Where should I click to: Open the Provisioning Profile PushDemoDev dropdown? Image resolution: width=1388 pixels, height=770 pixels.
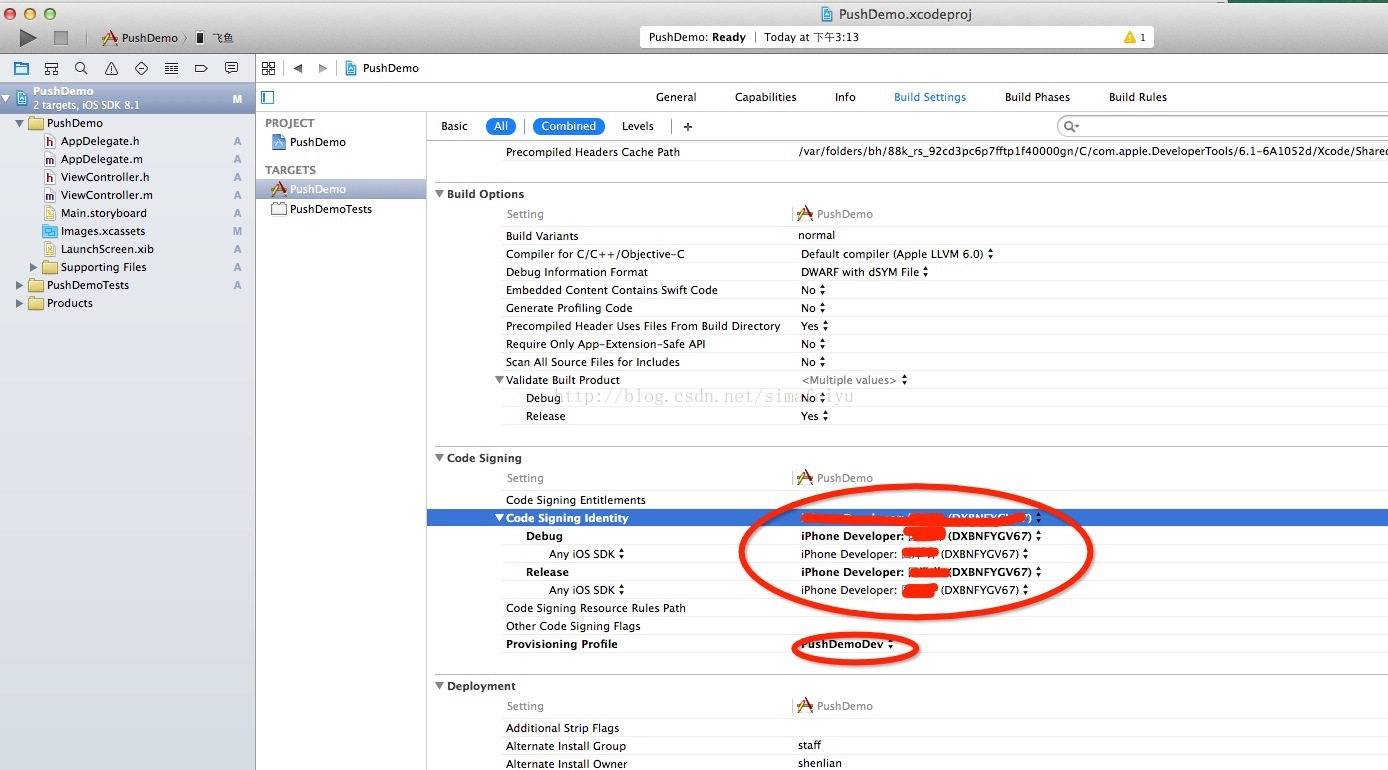(x=847, y=645)
